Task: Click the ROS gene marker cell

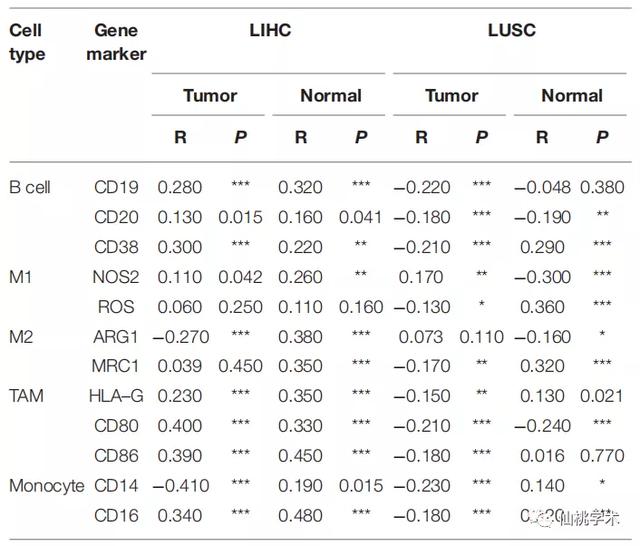Action: point(116,307)
